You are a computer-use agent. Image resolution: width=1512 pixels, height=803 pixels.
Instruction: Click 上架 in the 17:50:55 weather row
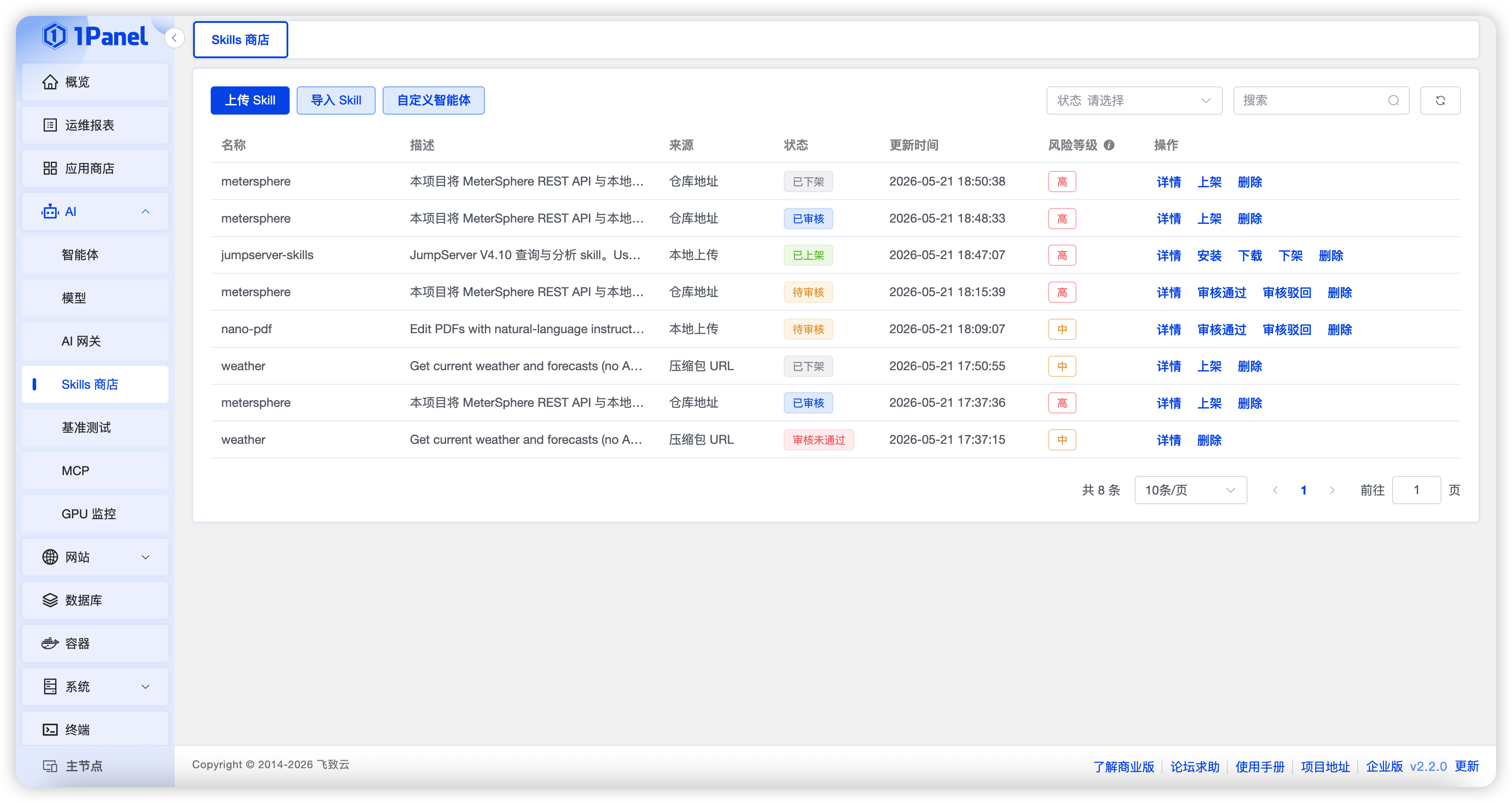coord(1209,366)
